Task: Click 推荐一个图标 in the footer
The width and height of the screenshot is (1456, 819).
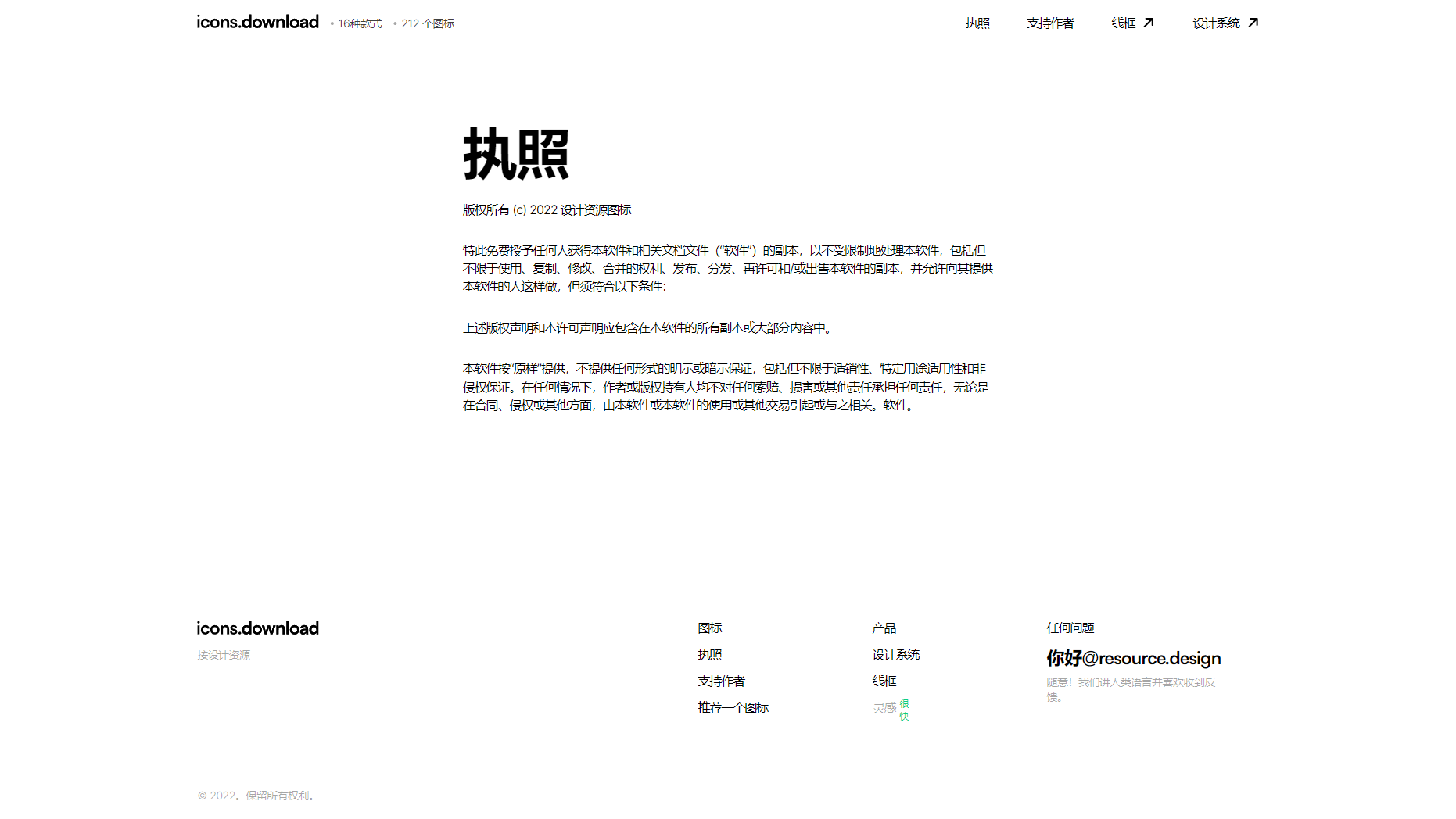Action: 733,708
